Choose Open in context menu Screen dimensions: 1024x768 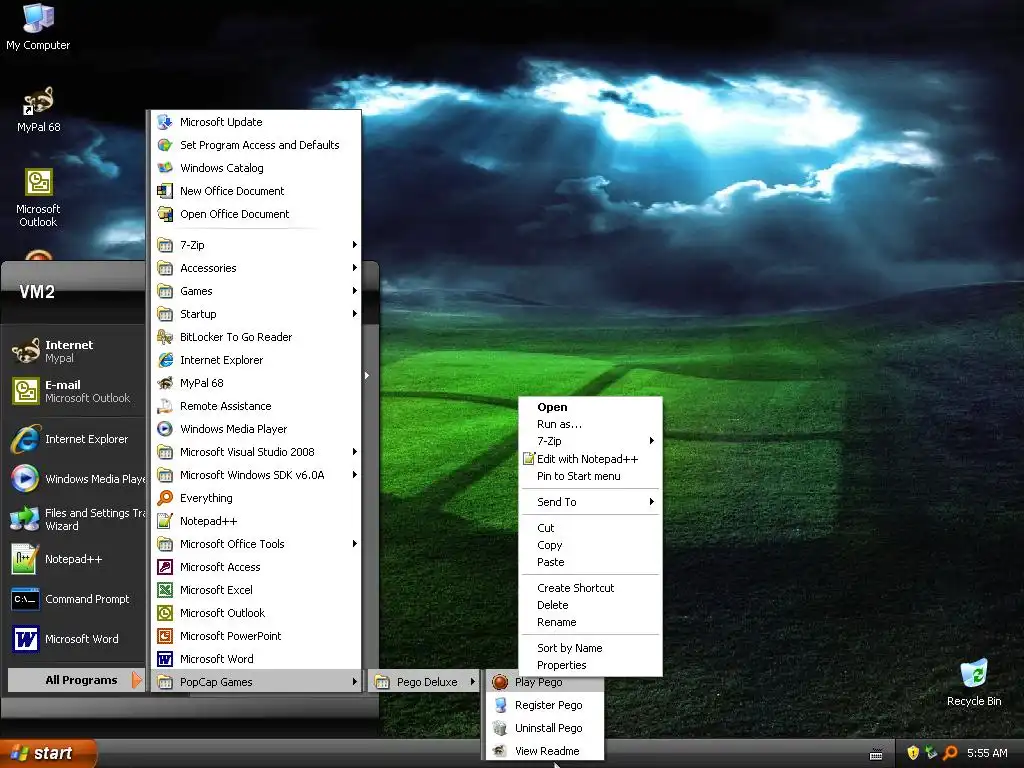point(590,407)
